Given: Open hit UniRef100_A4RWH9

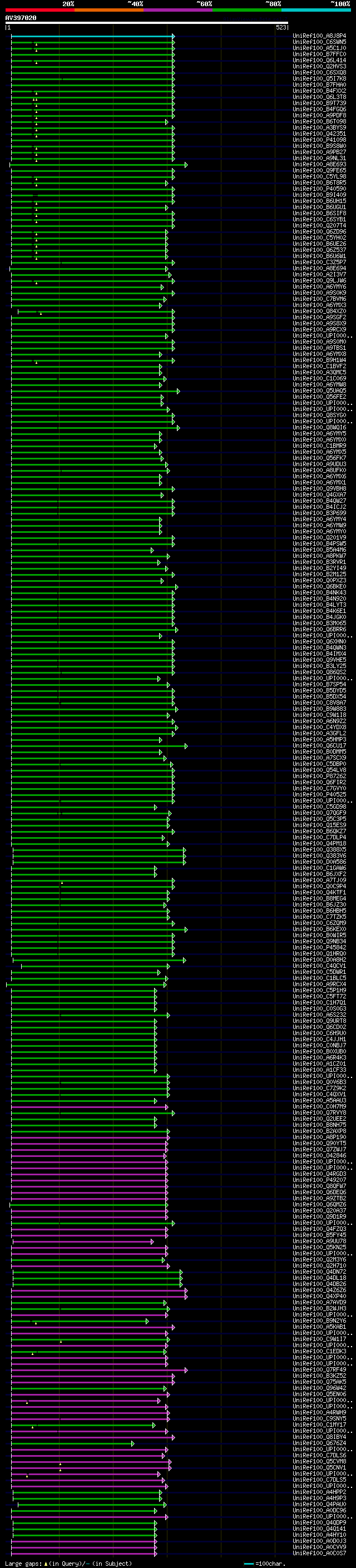Looking at the screenshot, I should 319,1413.
